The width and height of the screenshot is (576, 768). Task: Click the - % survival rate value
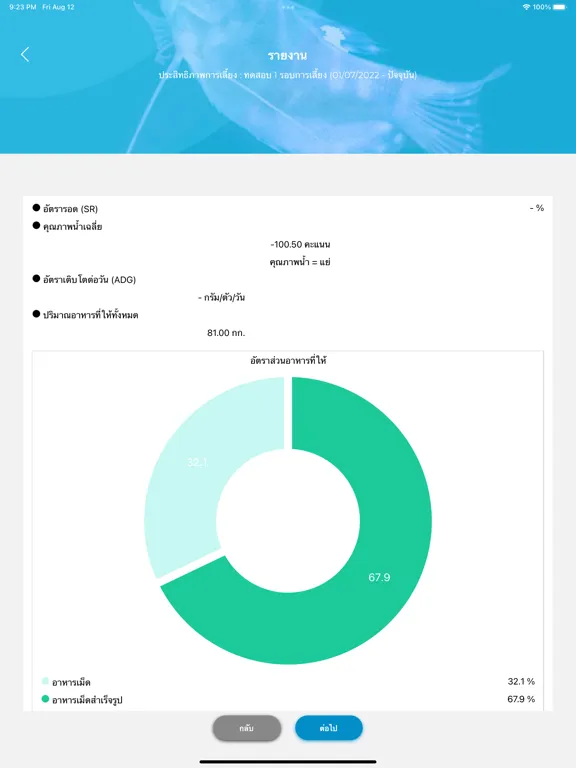point(537,208)
